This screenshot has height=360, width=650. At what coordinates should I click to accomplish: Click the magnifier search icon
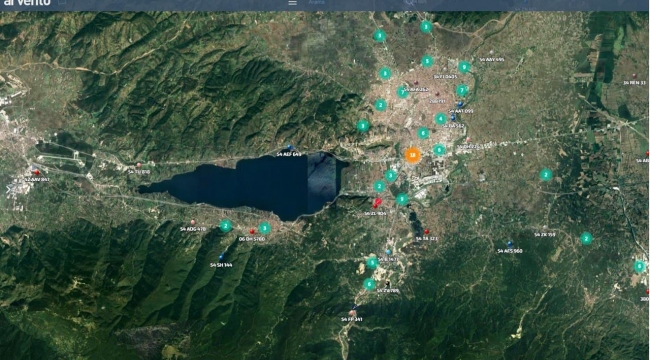click(409, 2)
